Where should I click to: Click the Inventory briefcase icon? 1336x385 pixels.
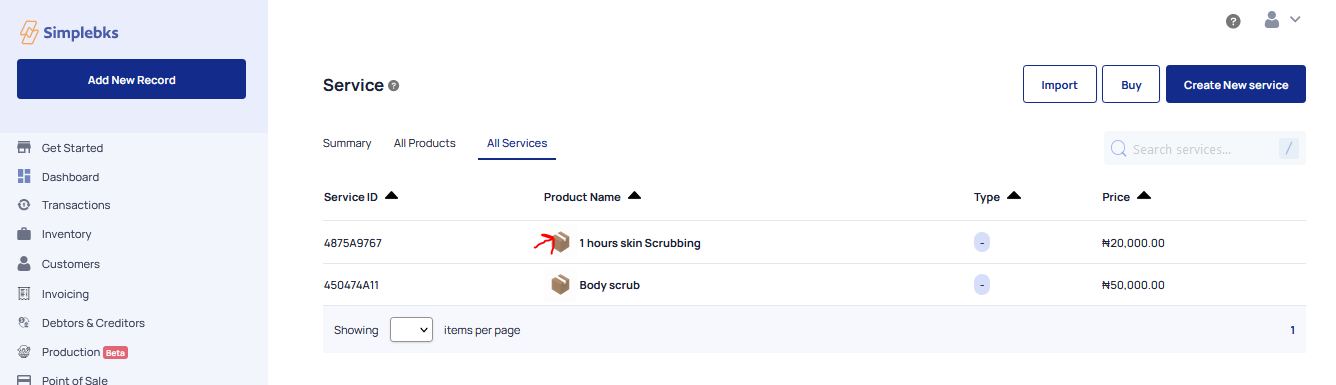click(24, 234)
